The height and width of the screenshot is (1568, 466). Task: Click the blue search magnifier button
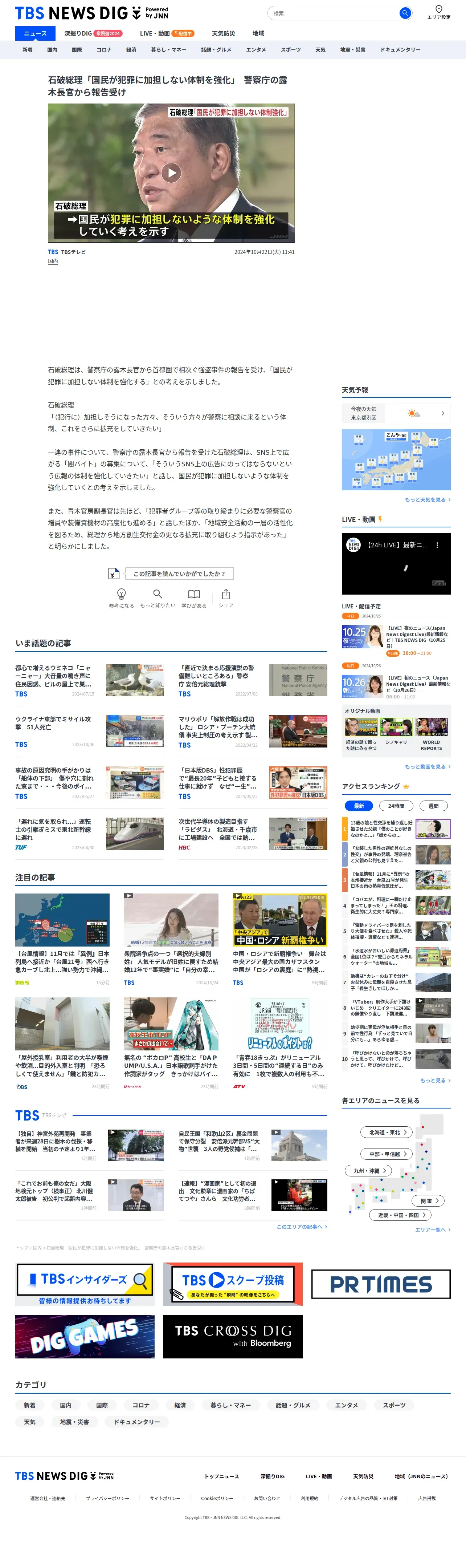click(405, 13)
